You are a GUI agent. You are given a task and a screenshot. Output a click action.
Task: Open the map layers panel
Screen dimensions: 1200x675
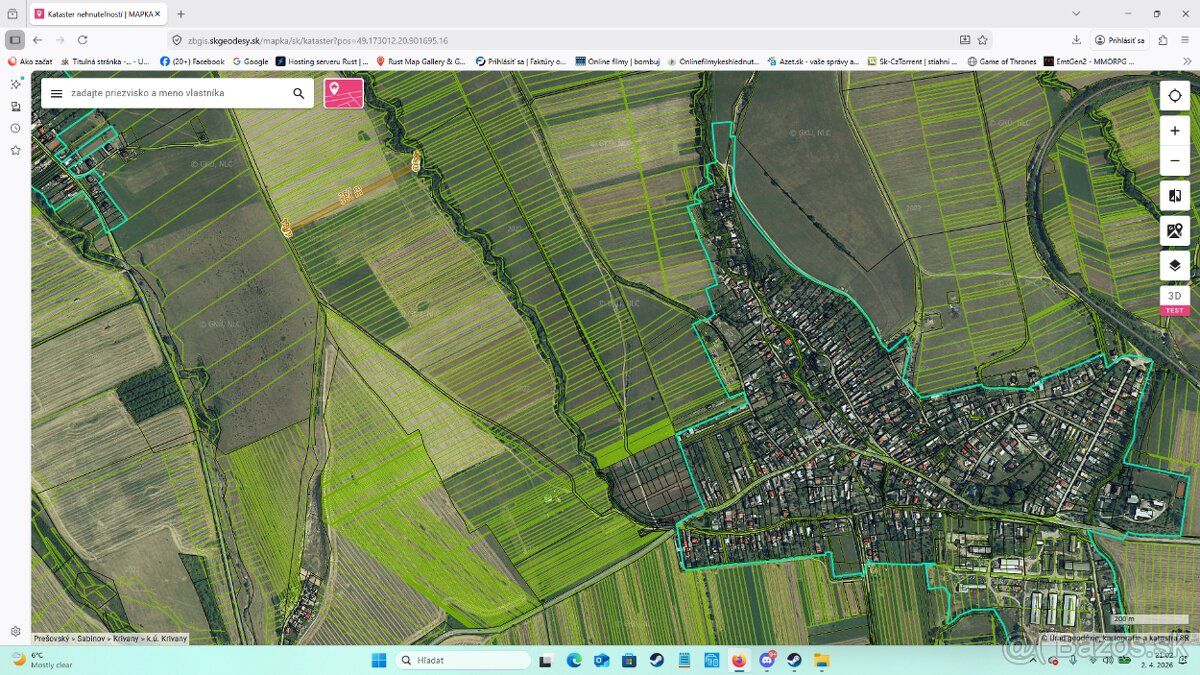(x=1174, y=266)
